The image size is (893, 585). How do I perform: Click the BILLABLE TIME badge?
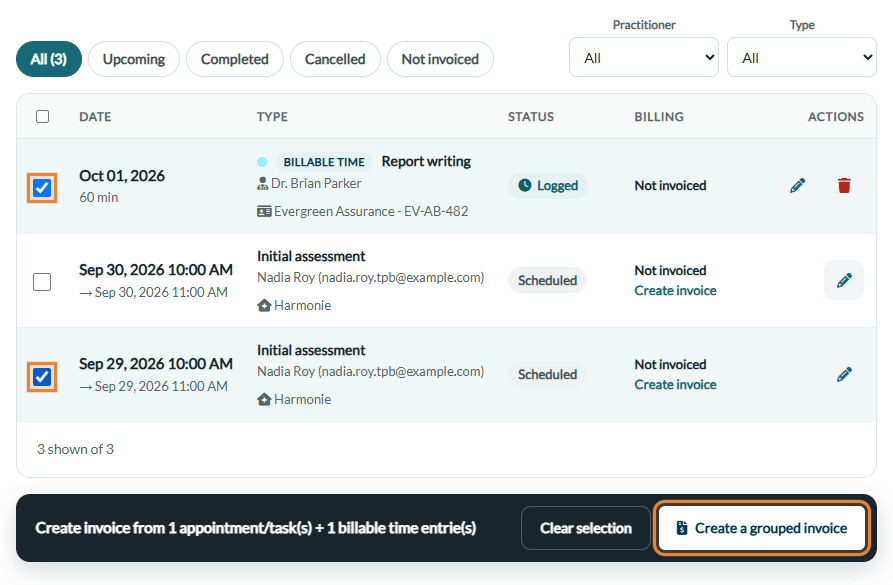point(324,162)
